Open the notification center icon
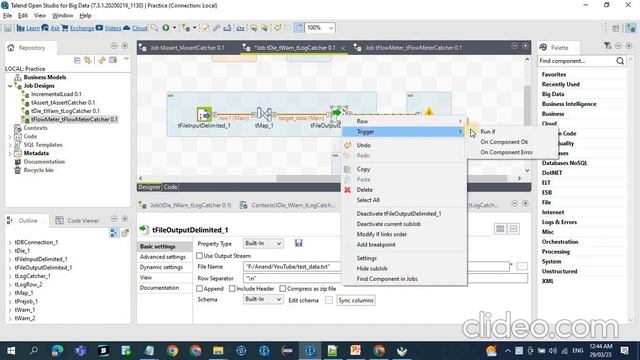This screenshot has height=360, width=640. pyautogui.click(x=624, y=351)
